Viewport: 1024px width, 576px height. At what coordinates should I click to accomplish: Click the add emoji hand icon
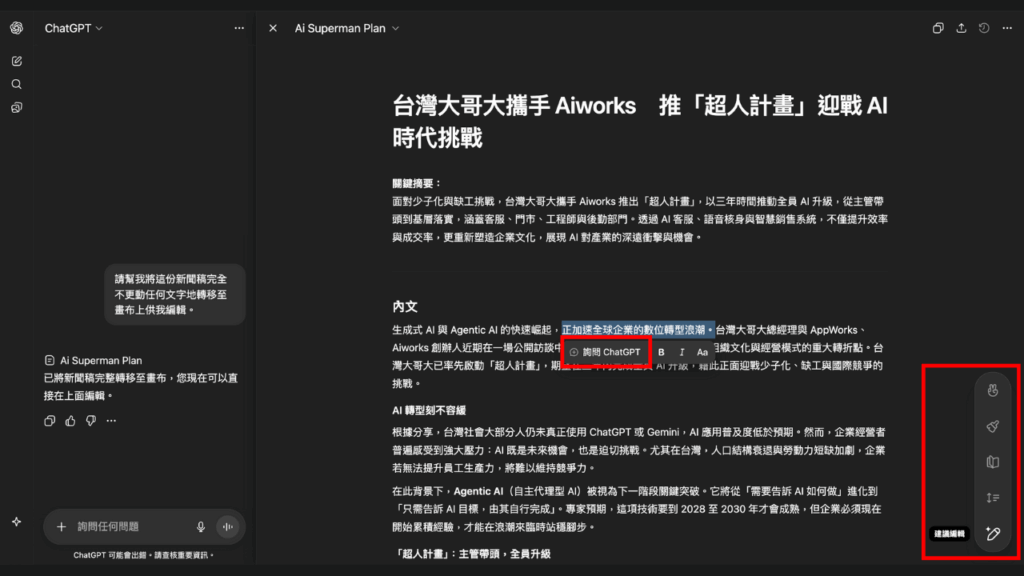pyautogui.click(x=994, y=389)
